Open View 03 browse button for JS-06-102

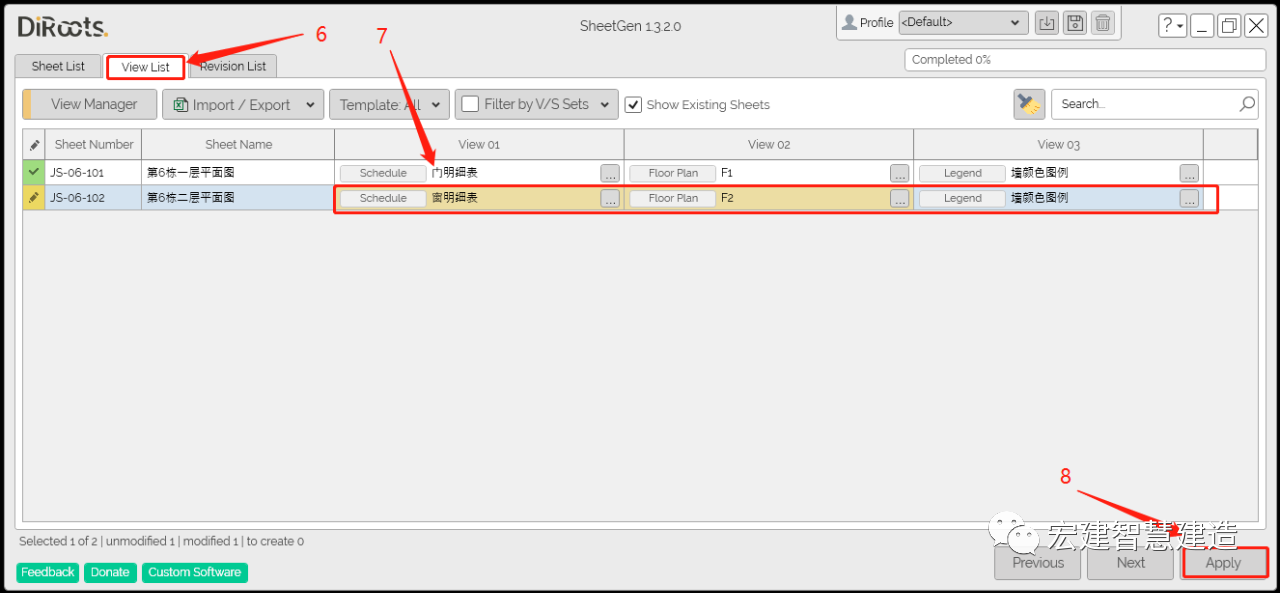coord(1189,198)
